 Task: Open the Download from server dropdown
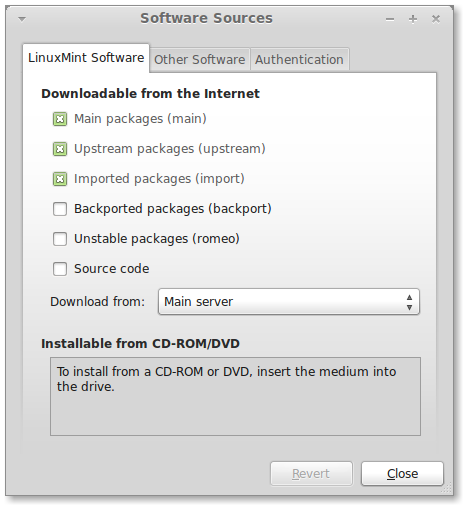(289, 302)
